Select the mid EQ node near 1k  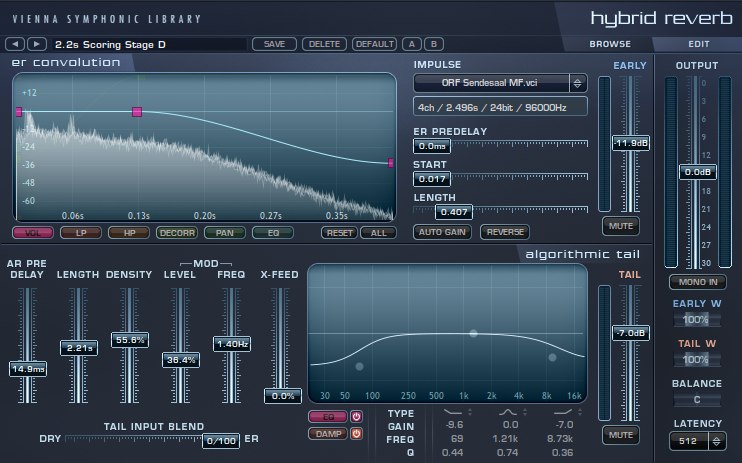pyautogui.click(x=473, y=333)
